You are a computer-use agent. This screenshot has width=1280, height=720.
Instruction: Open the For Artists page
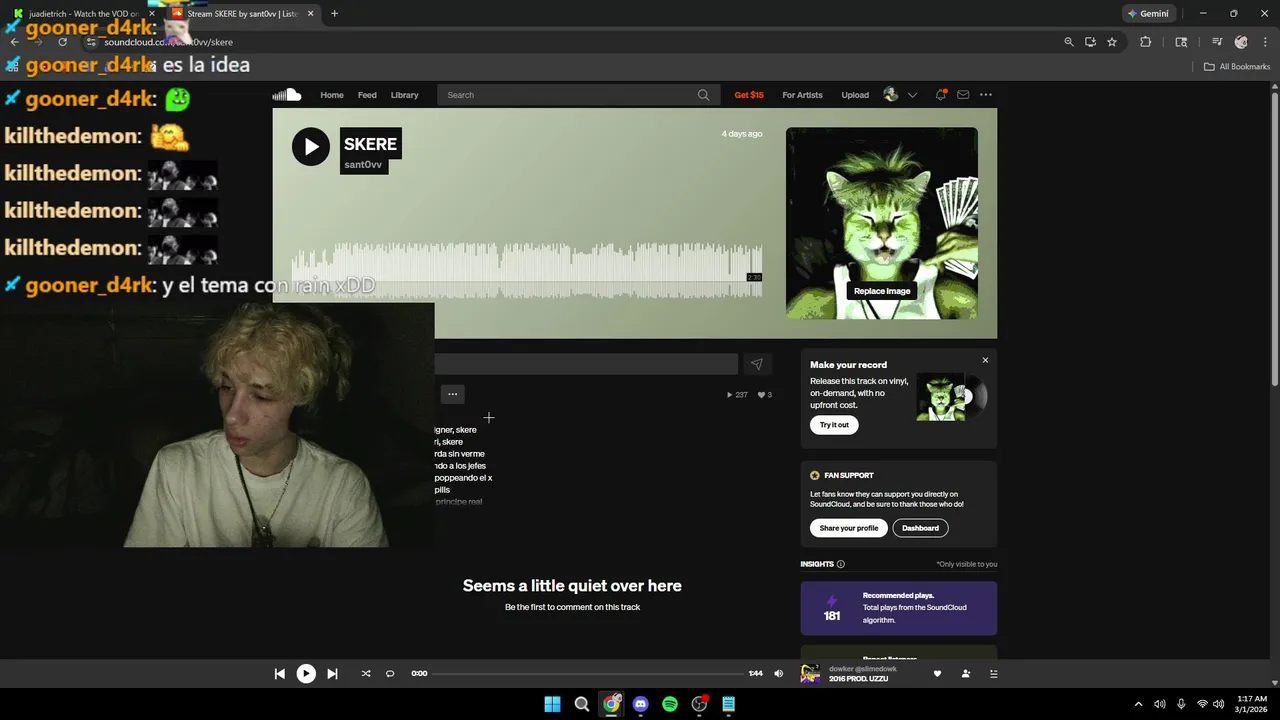point(802,95)
